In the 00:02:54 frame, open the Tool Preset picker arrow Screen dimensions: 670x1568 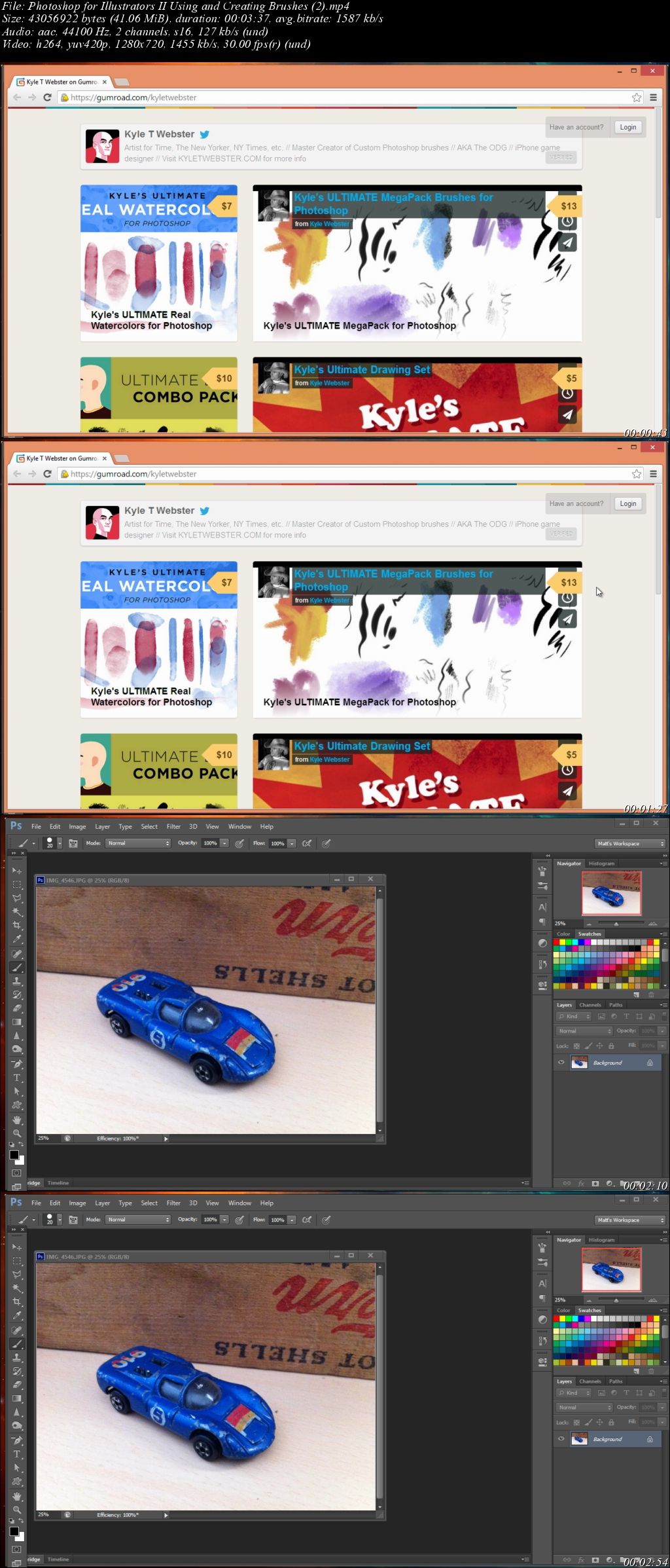coord(33,1220)
